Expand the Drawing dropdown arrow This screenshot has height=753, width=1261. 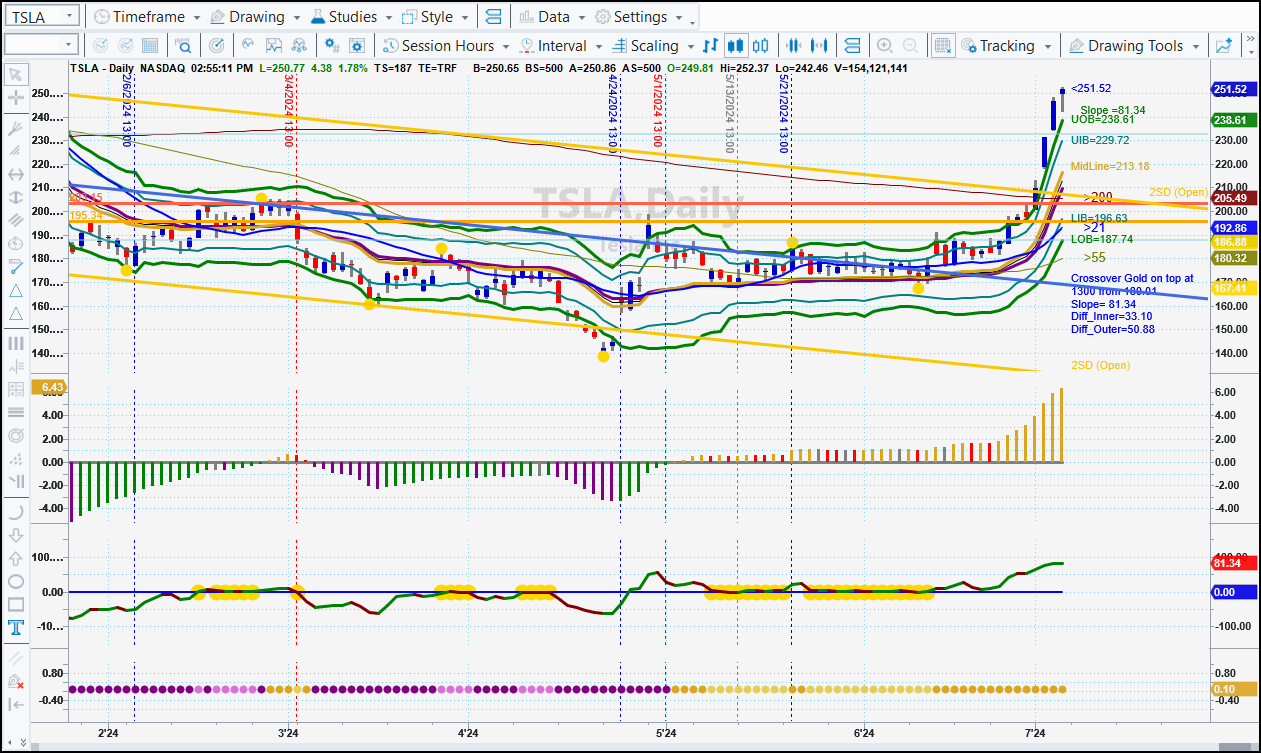(297, 18)
